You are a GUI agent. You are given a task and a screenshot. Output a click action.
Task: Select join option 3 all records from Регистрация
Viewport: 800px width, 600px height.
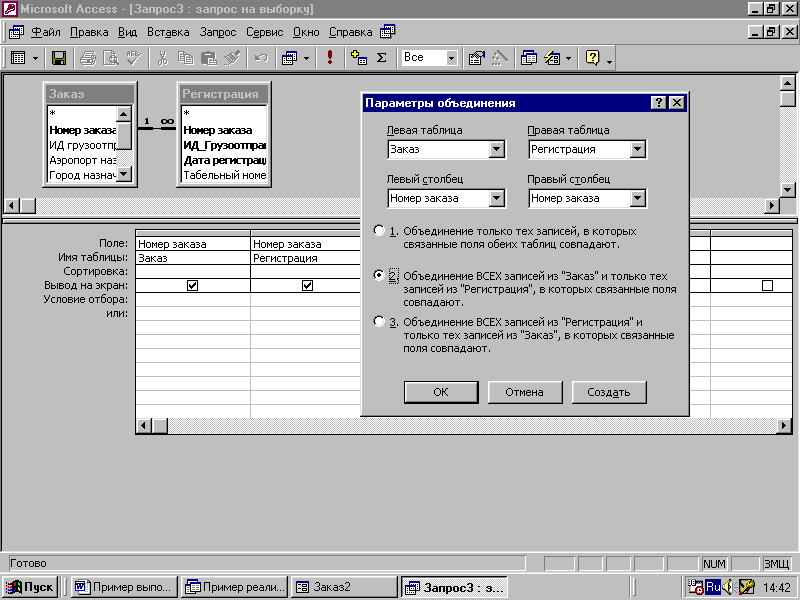coord(379,321)
